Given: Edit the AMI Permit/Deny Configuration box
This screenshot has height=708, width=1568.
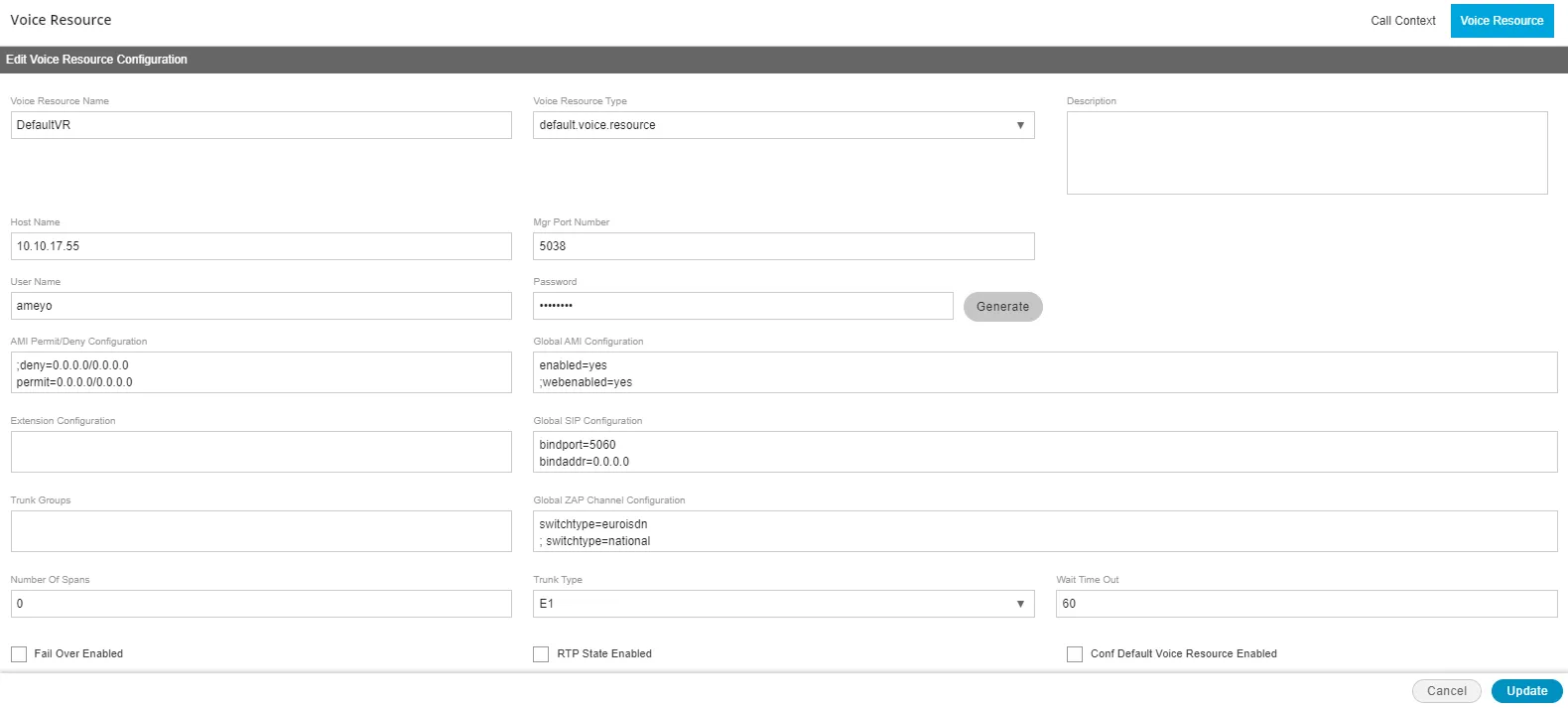Looking at the screenshot, I should point(261,372).
